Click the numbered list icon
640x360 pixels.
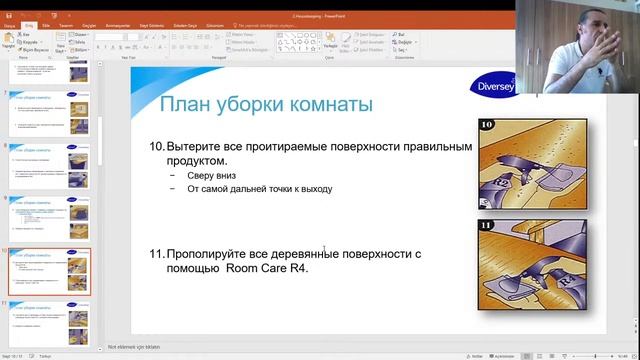coord(186,37)
